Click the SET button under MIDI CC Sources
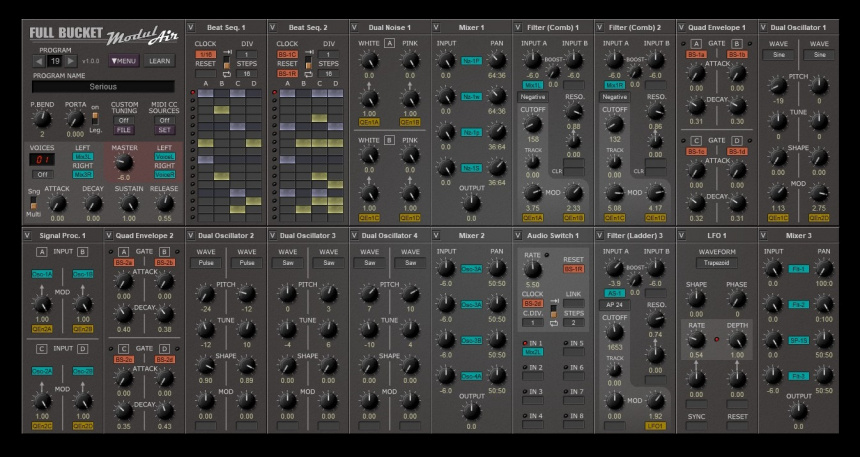The image size is (860, 457). pos(164,130)
